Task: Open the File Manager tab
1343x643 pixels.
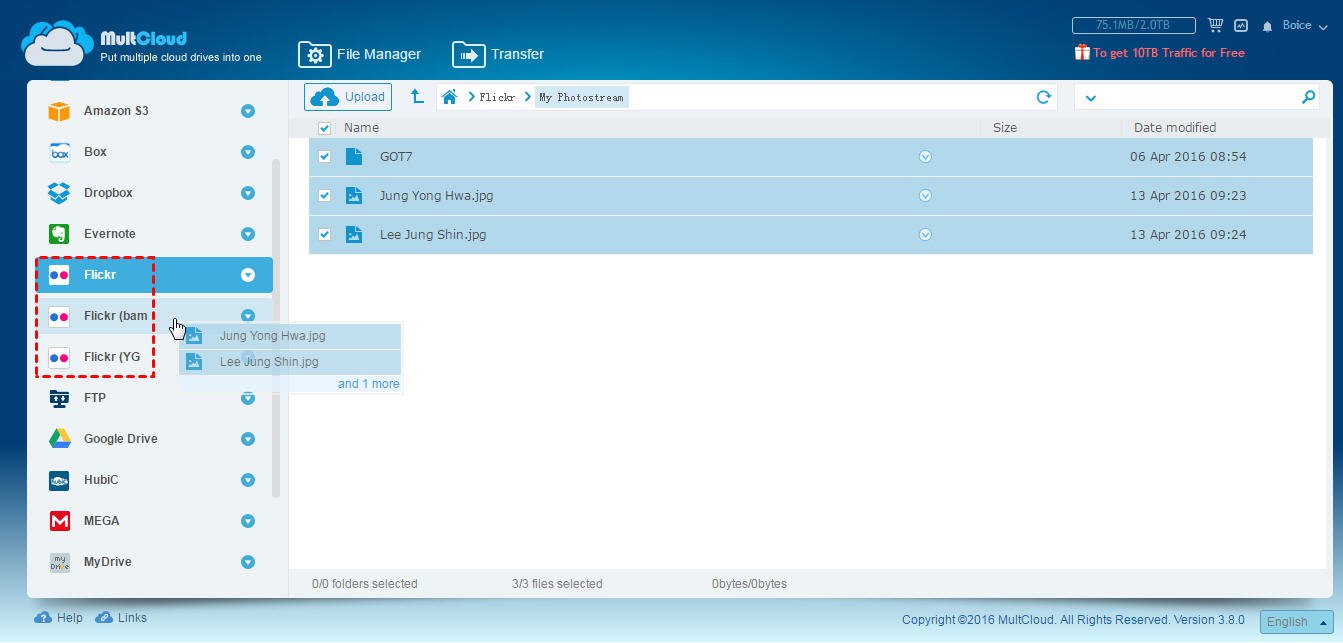Action: point(360,54)
